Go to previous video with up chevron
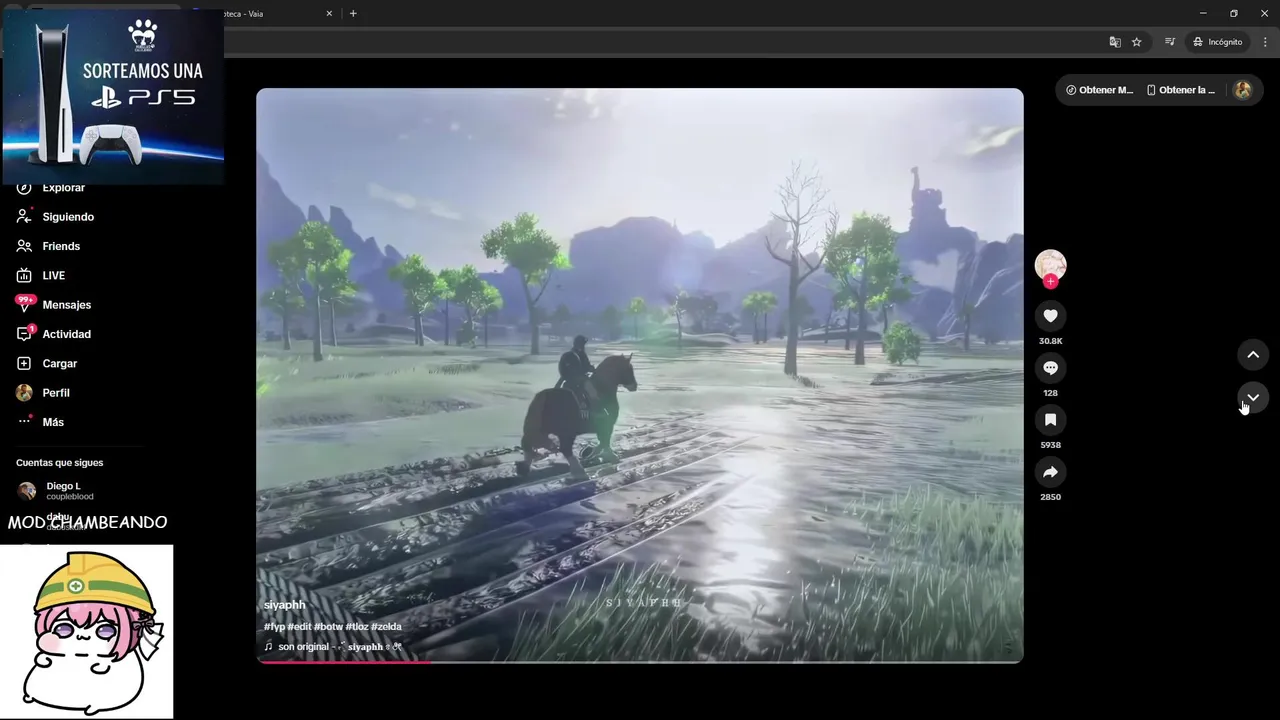 tap(1253, 354)
